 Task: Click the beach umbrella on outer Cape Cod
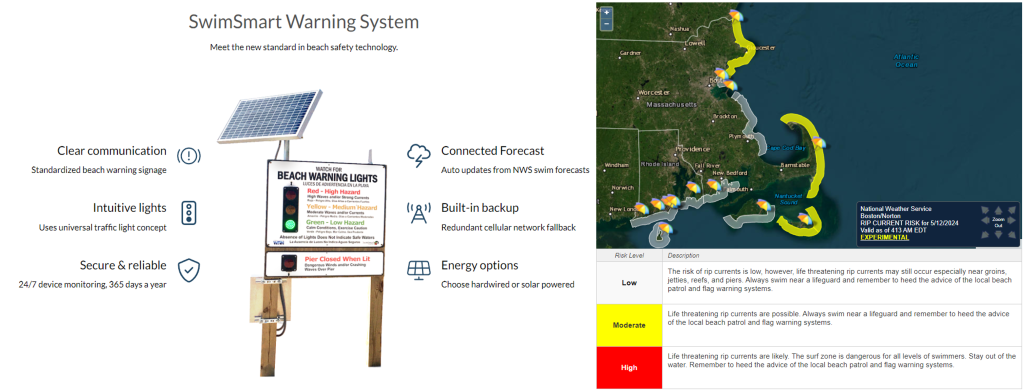pyautogui.click(x=818, y=144)
